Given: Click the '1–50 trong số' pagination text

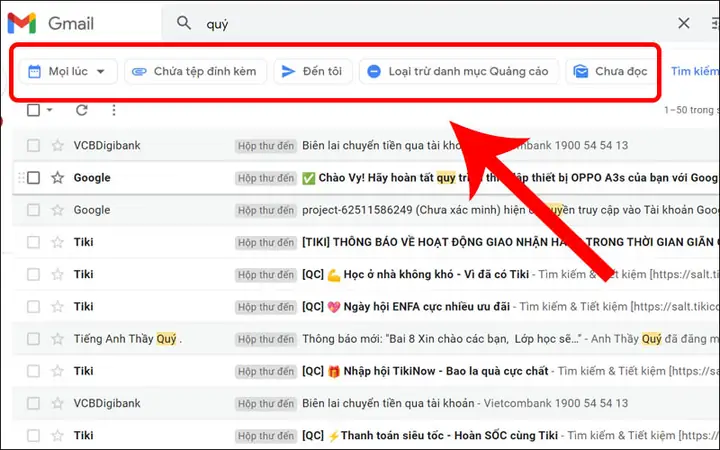Looking at the screenshot, I should click(691, 110).
